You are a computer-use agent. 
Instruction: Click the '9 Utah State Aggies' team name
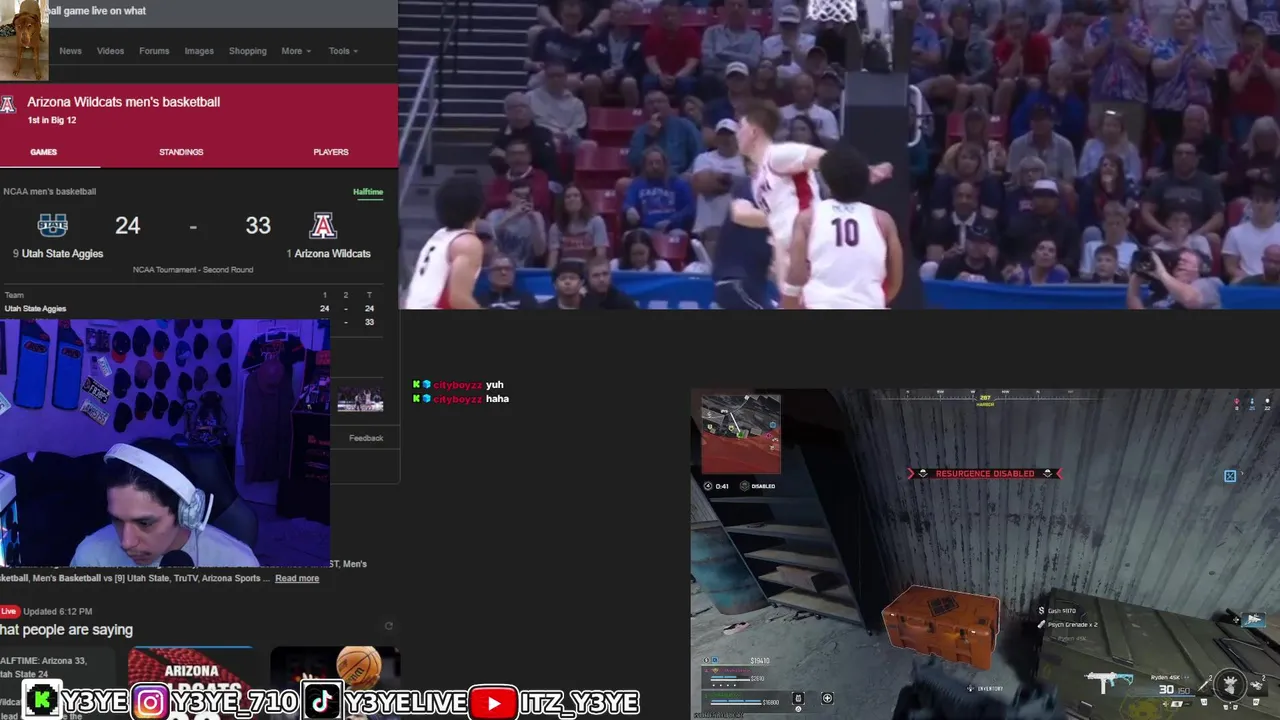(58, 254)
